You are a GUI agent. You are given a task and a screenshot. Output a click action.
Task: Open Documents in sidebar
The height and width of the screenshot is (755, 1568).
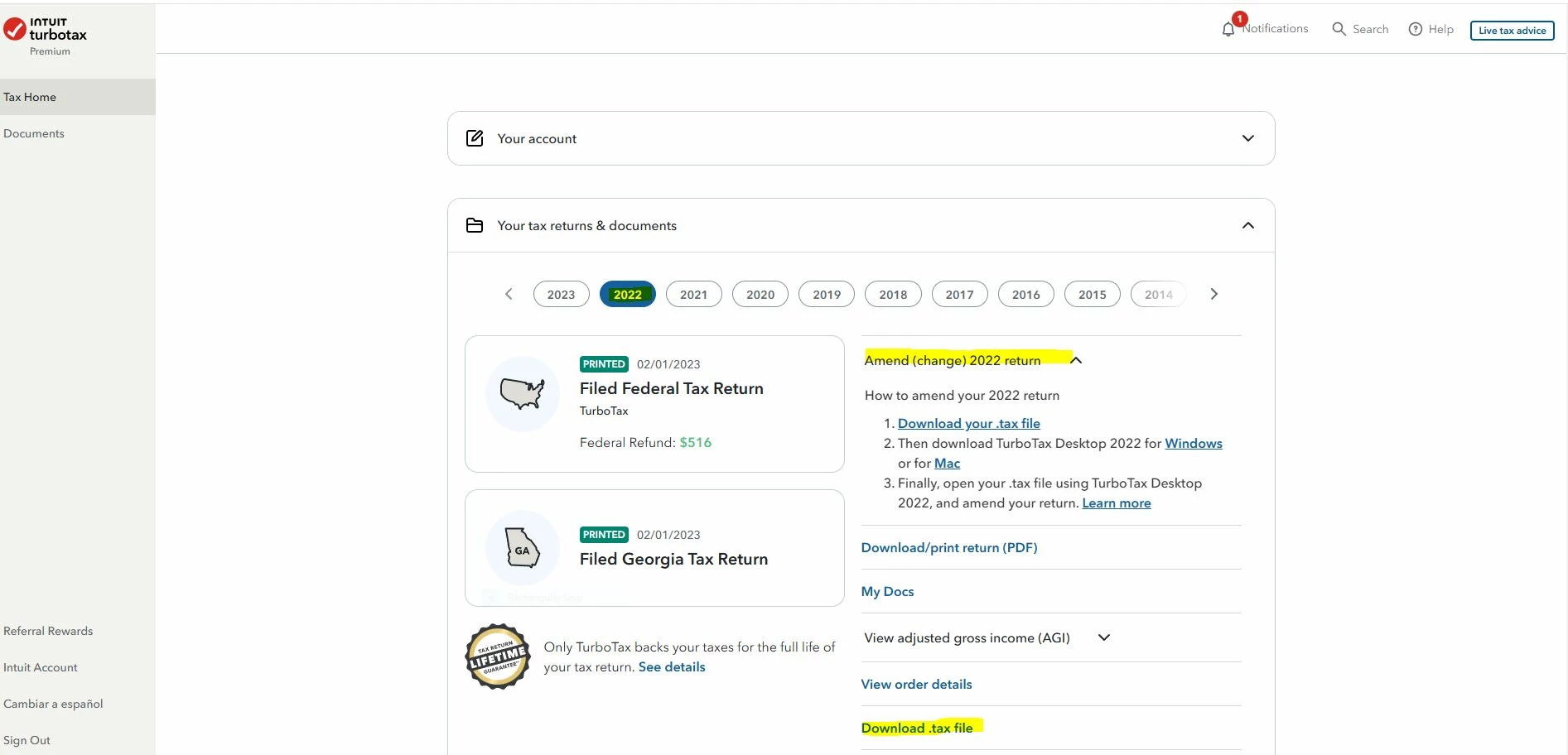[34, 133]
